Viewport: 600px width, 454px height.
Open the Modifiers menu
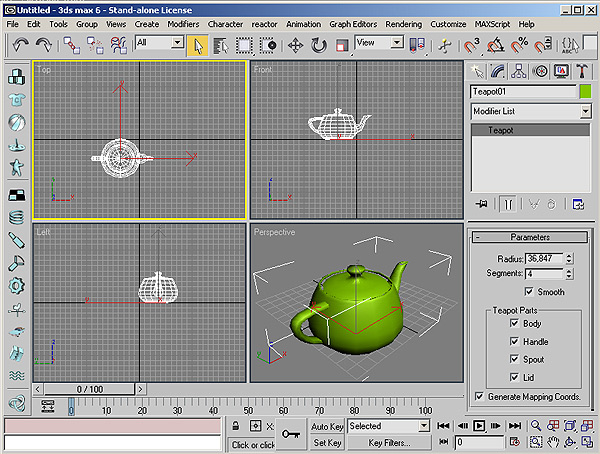[183, 23]
